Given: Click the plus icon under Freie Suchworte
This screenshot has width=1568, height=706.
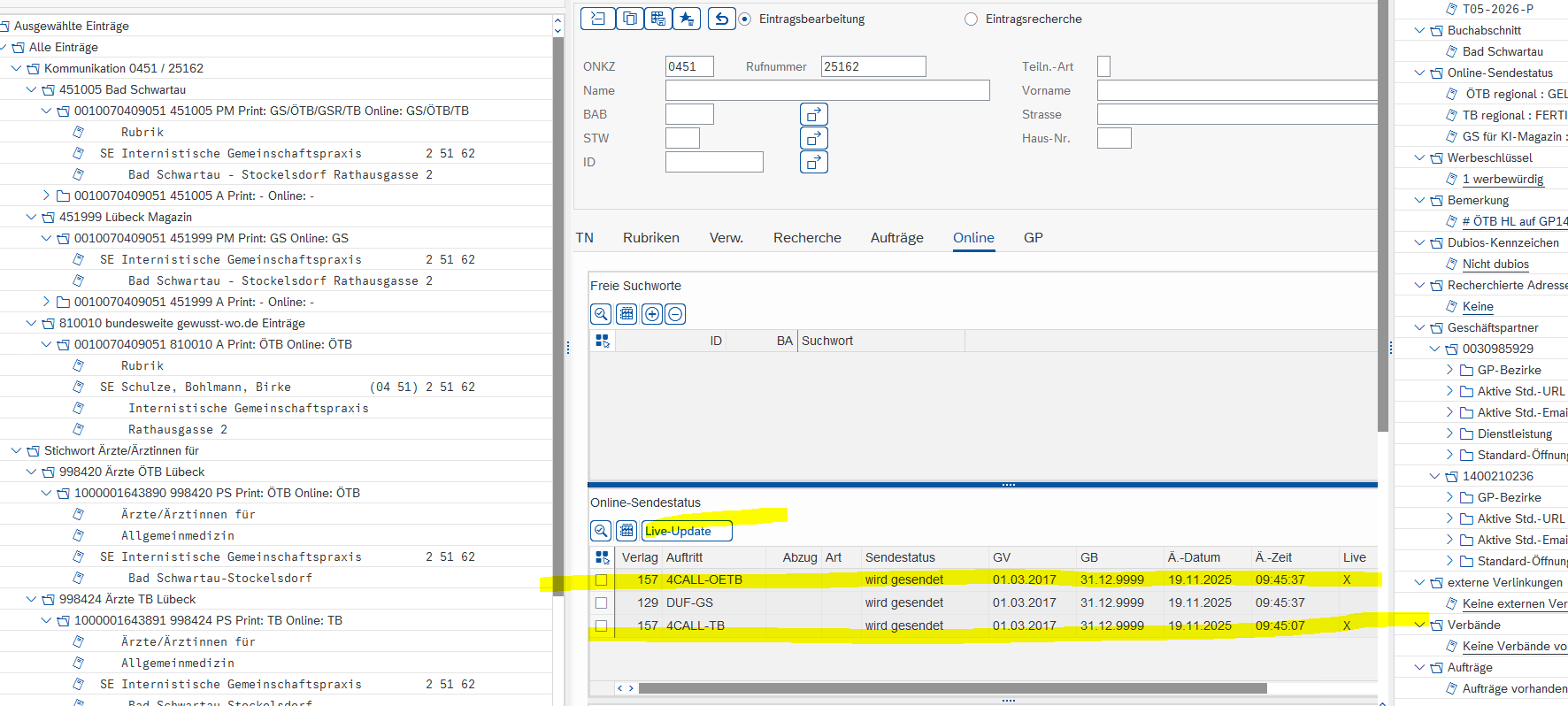Looking at the screenshot, I should pos(652,314).
